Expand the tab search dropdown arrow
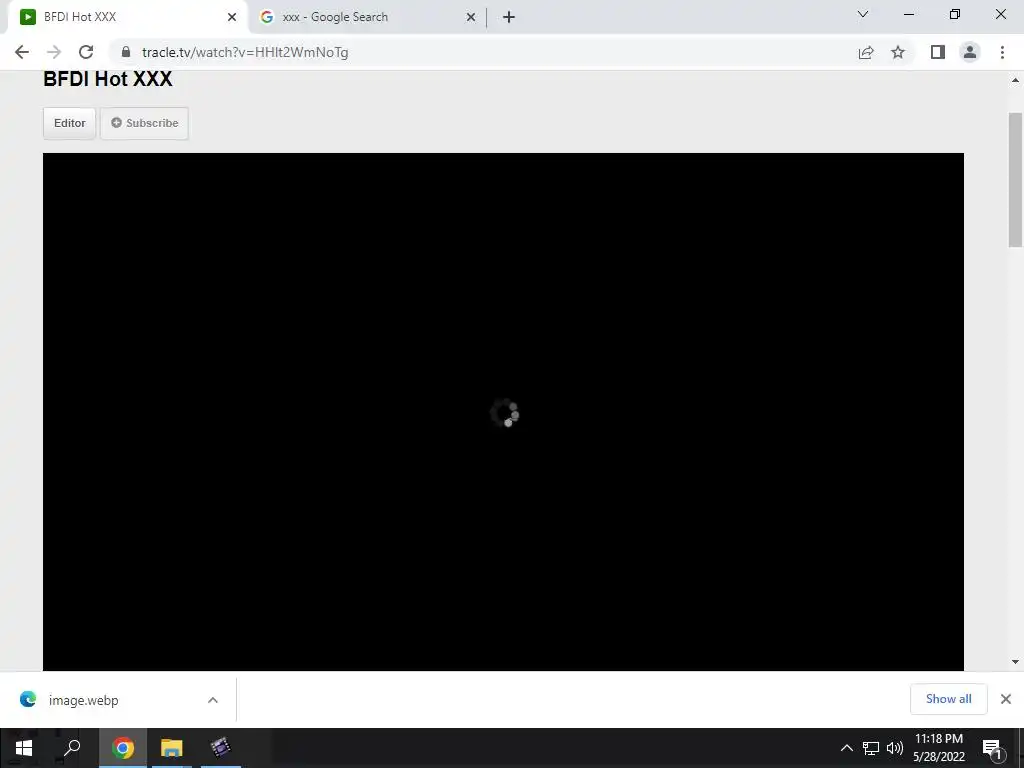 [x=863, y=14]
